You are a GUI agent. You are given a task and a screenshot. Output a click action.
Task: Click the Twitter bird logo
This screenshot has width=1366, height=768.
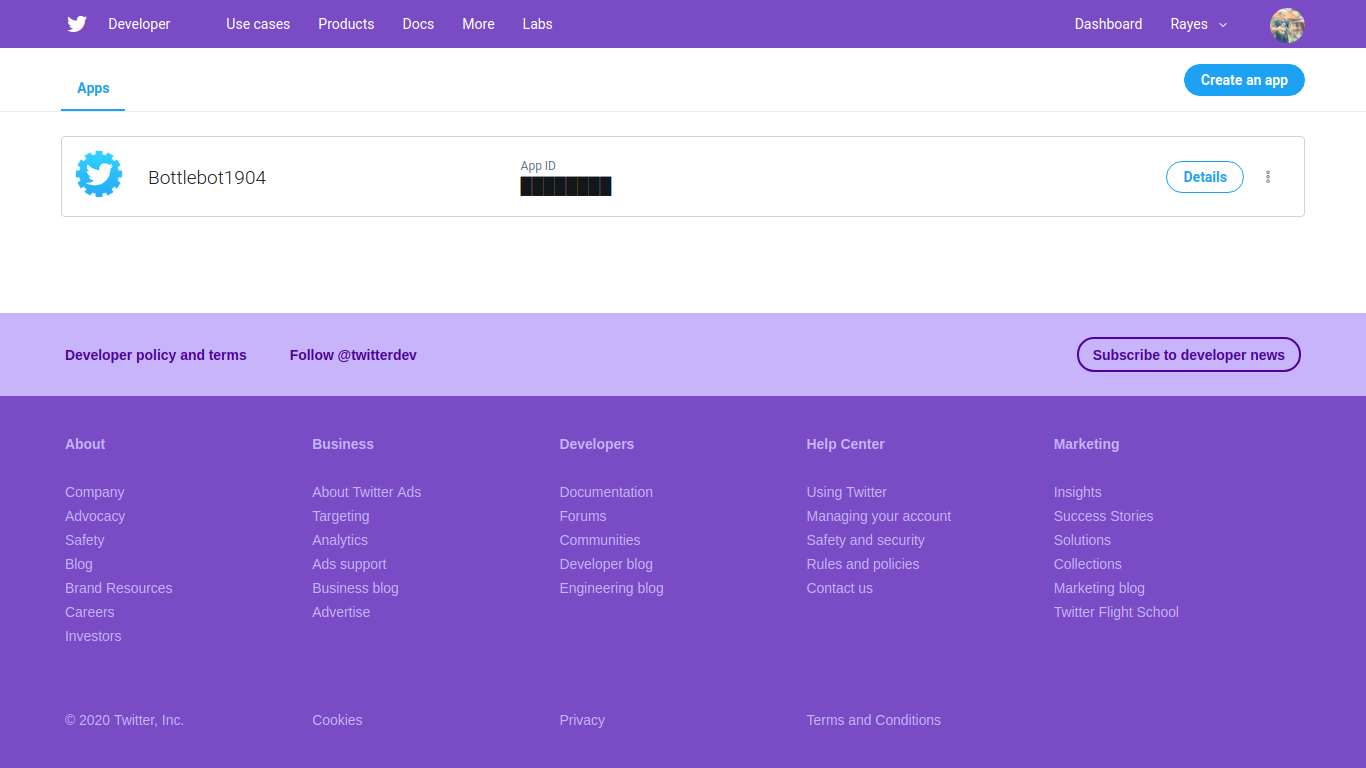[x=77, y=24]
